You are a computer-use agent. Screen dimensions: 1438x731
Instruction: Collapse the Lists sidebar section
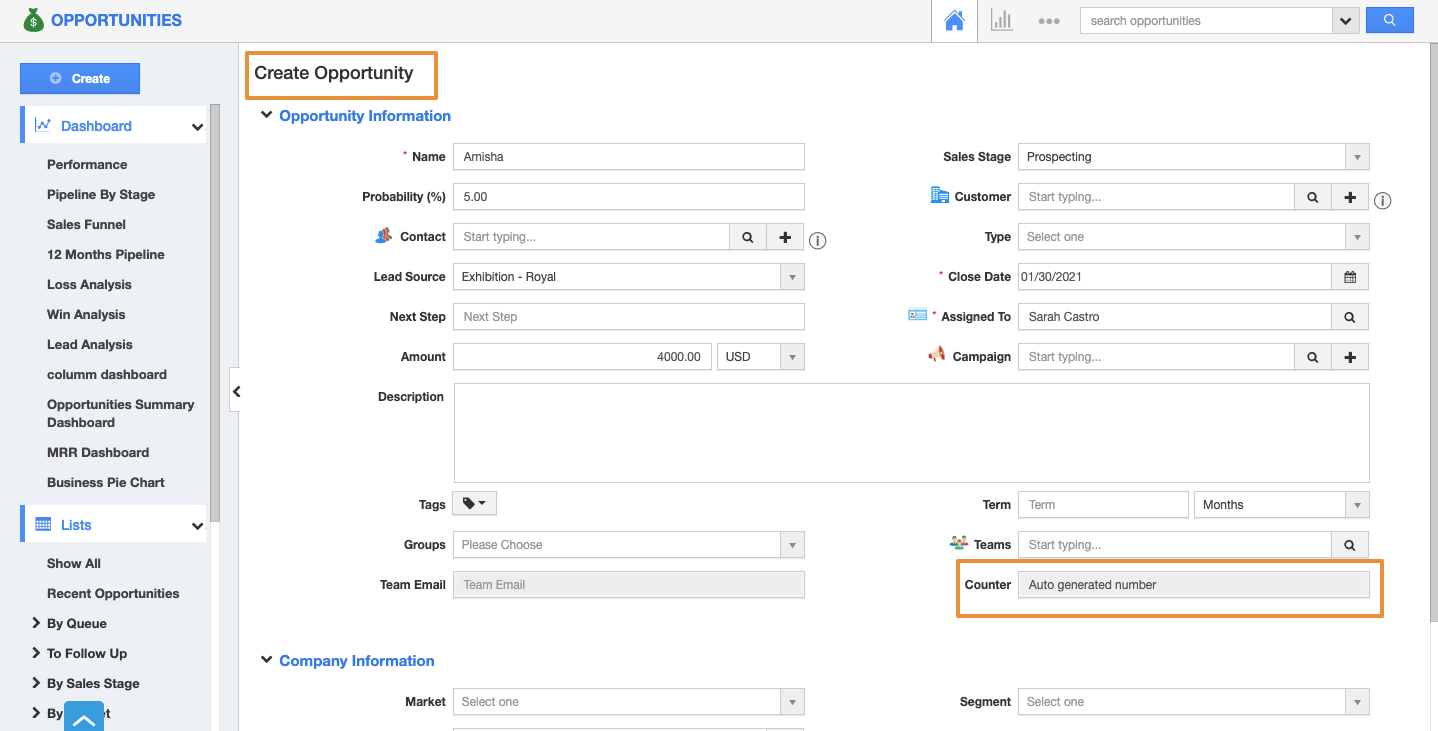[x=197, y=526]
